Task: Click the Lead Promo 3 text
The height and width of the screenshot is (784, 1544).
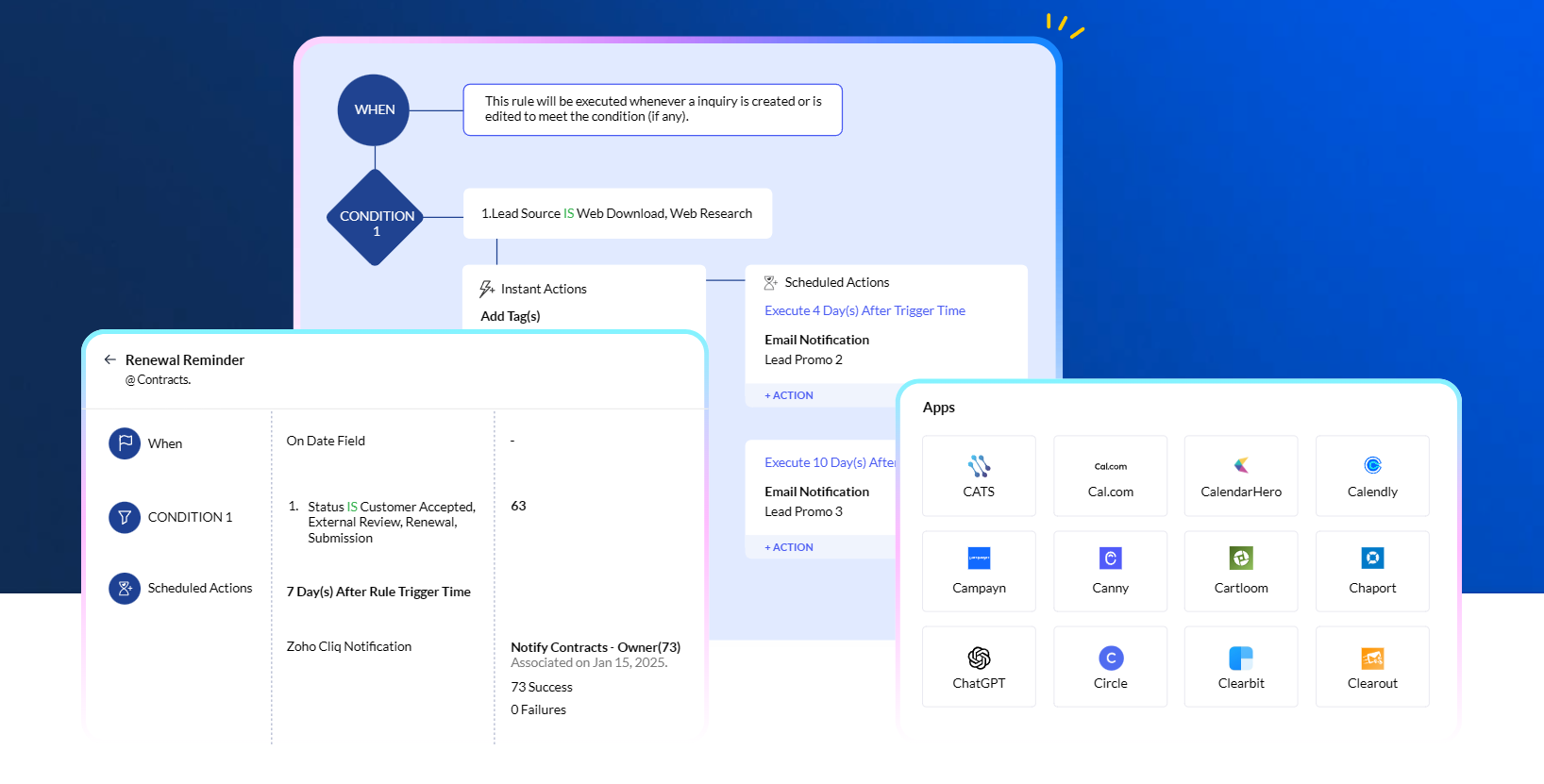Action: point(803,511)
